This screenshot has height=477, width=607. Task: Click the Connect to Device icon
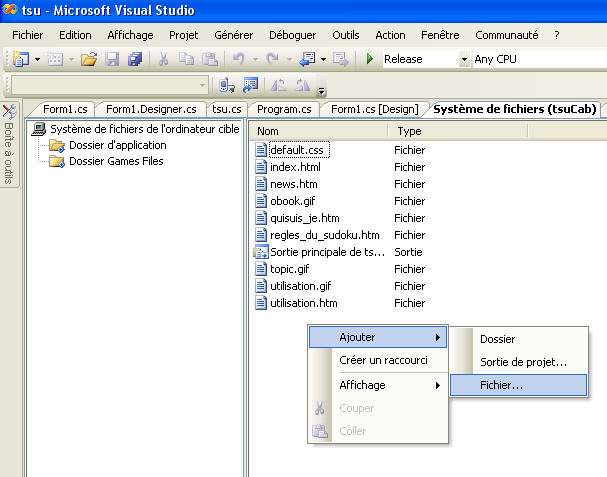coord(226,85)
